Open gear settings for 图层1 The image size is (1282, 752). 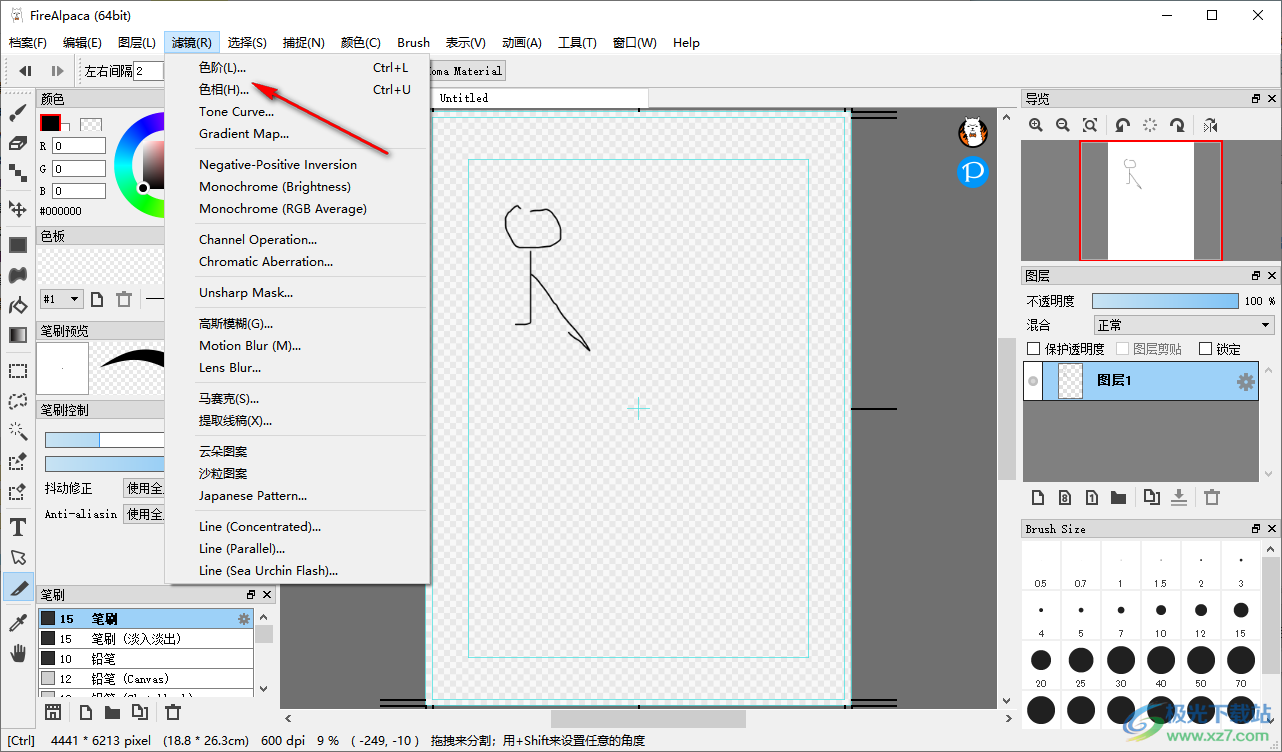point(1245,381)
